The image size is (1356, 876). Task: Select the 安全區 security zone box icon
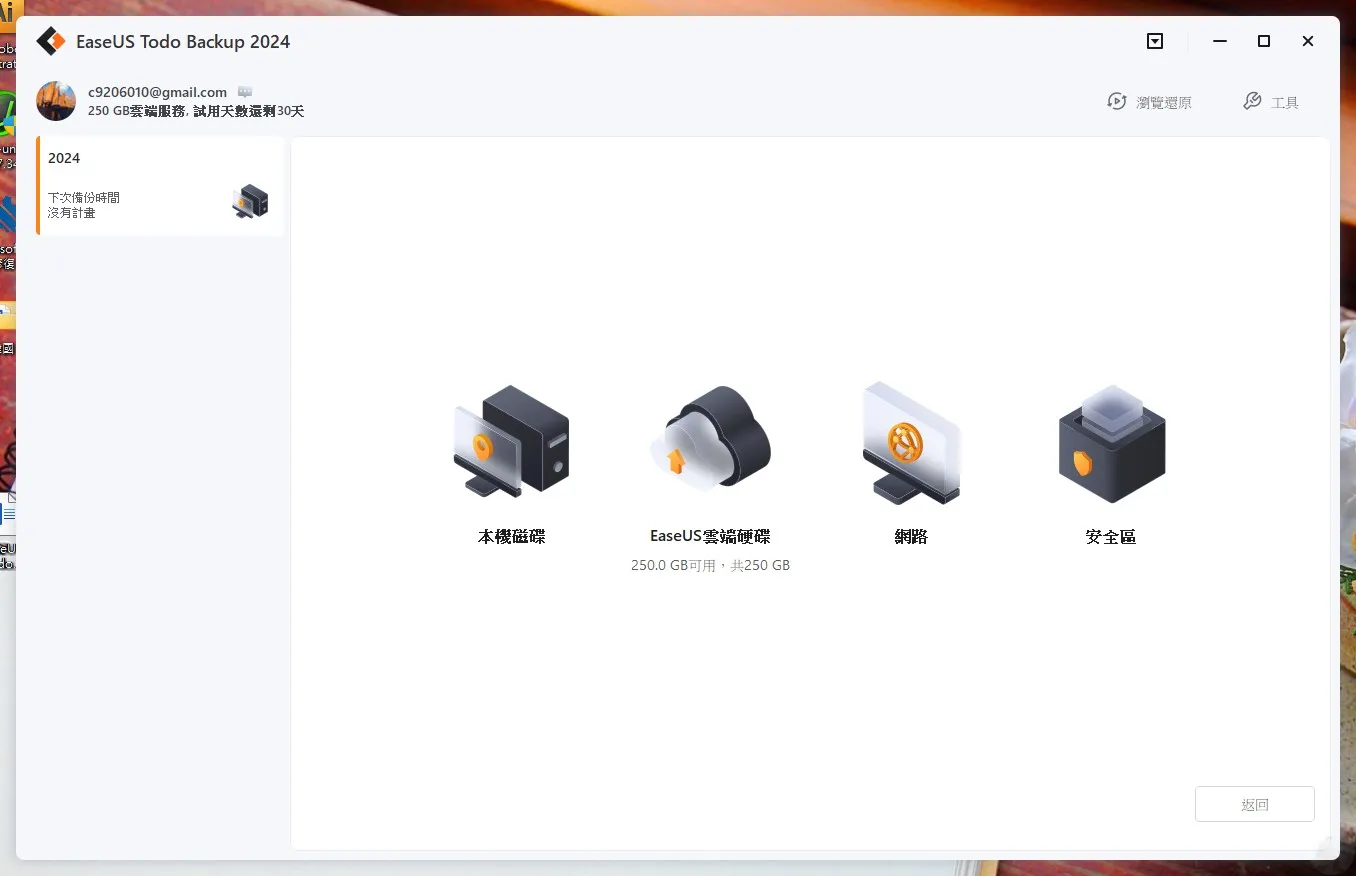coord(1111,442)
